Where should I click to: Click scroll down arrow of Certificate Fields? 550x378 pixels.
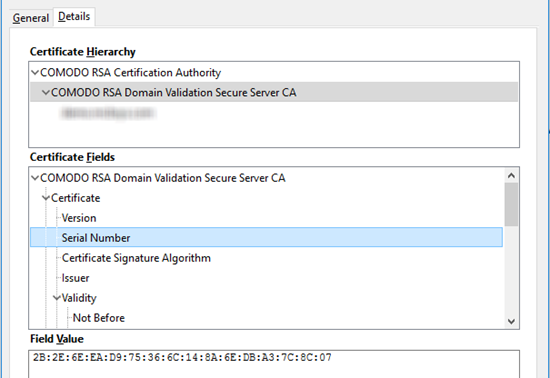point(511,321)
